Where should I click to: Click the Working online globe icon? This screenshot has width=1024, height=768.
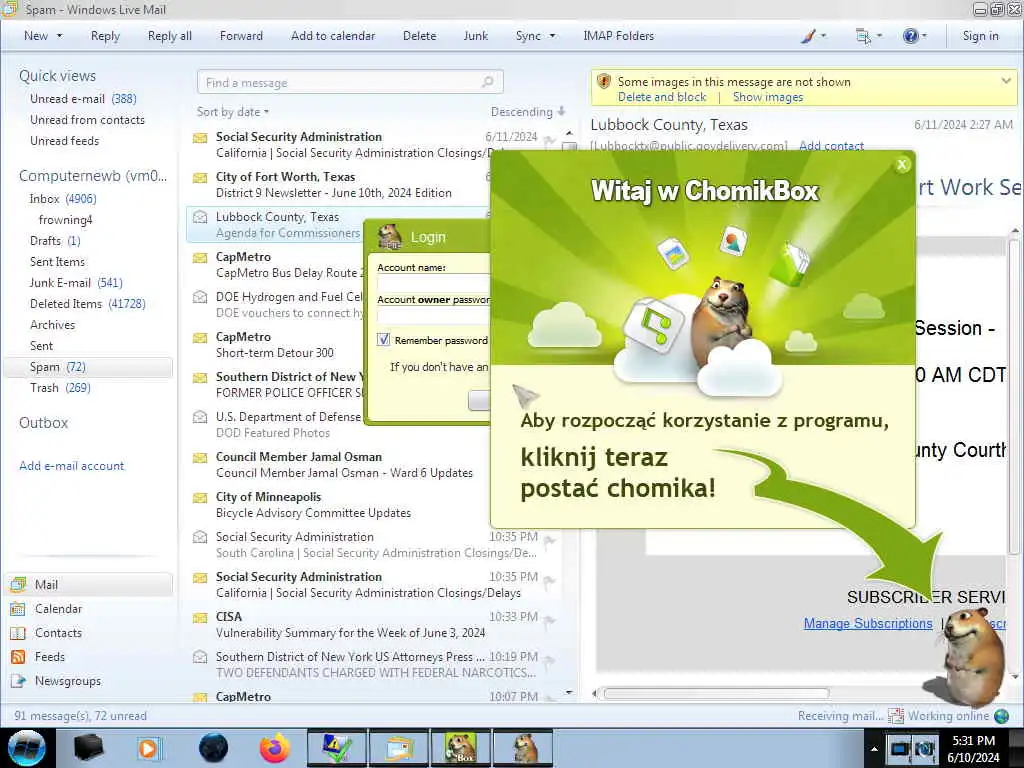click(1001, 716)
